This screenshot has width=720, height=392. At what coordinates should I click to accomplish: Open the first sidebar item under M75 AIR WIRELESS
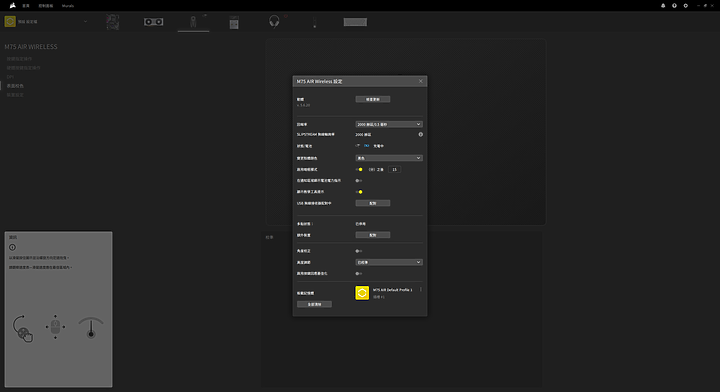pyautogui.click(x=19, y=59)
